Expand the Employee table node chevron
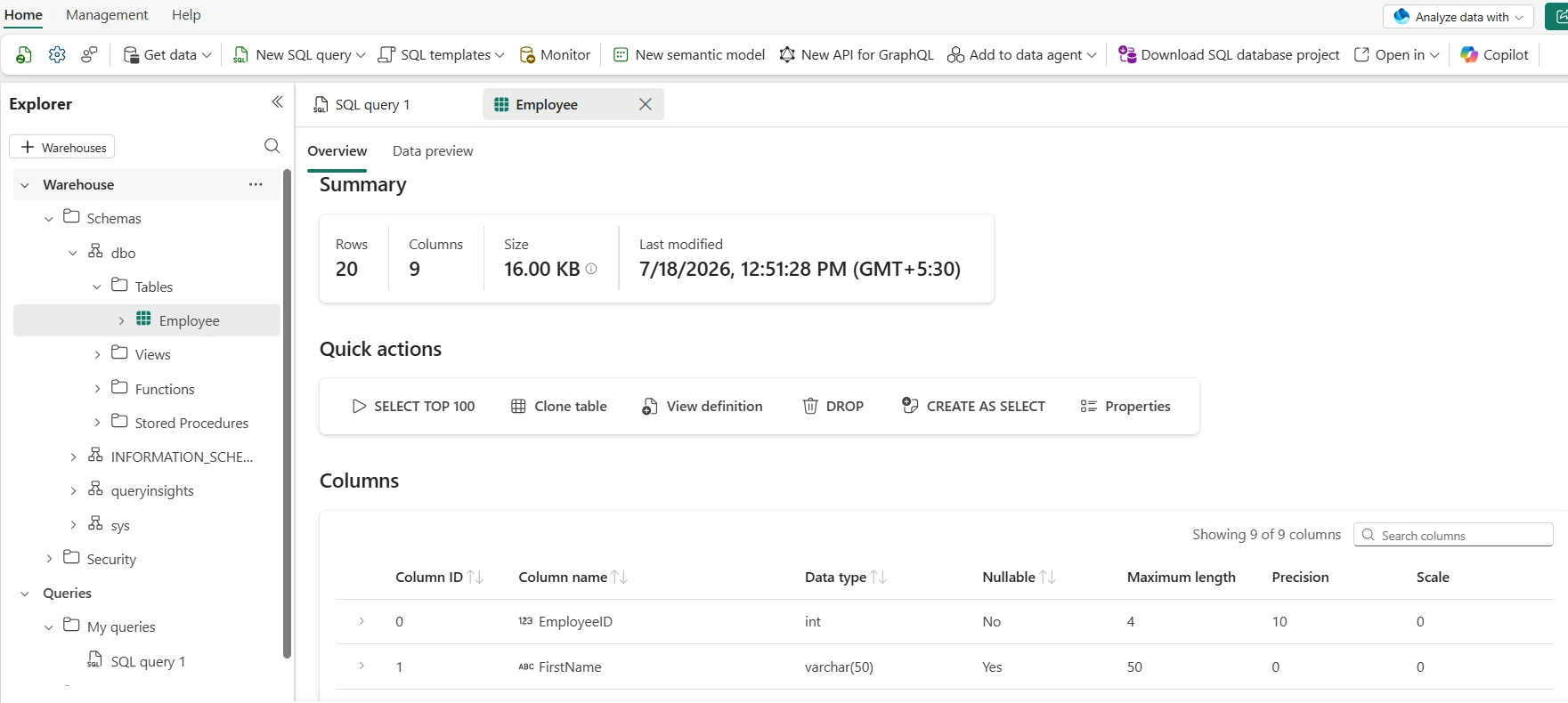 [121, 321]
